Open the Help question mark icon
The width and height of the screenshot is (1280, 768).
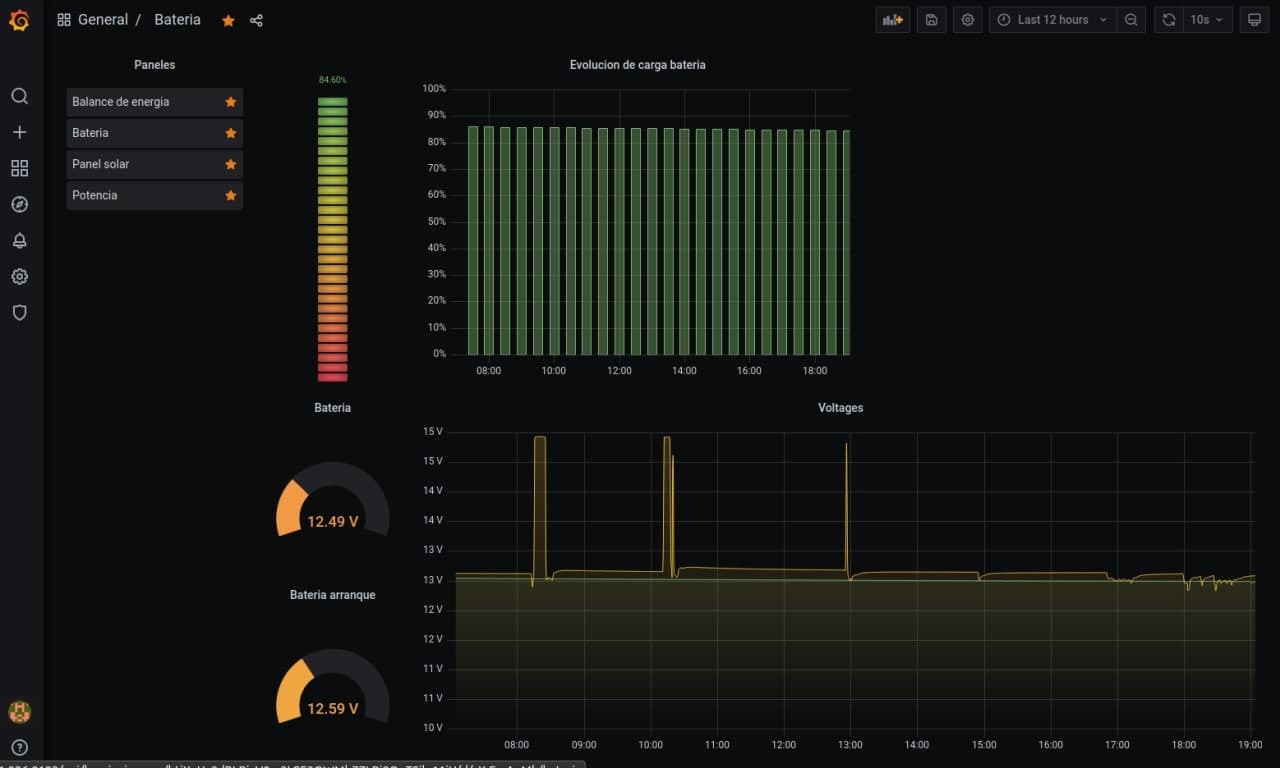(x=19, y=747)
